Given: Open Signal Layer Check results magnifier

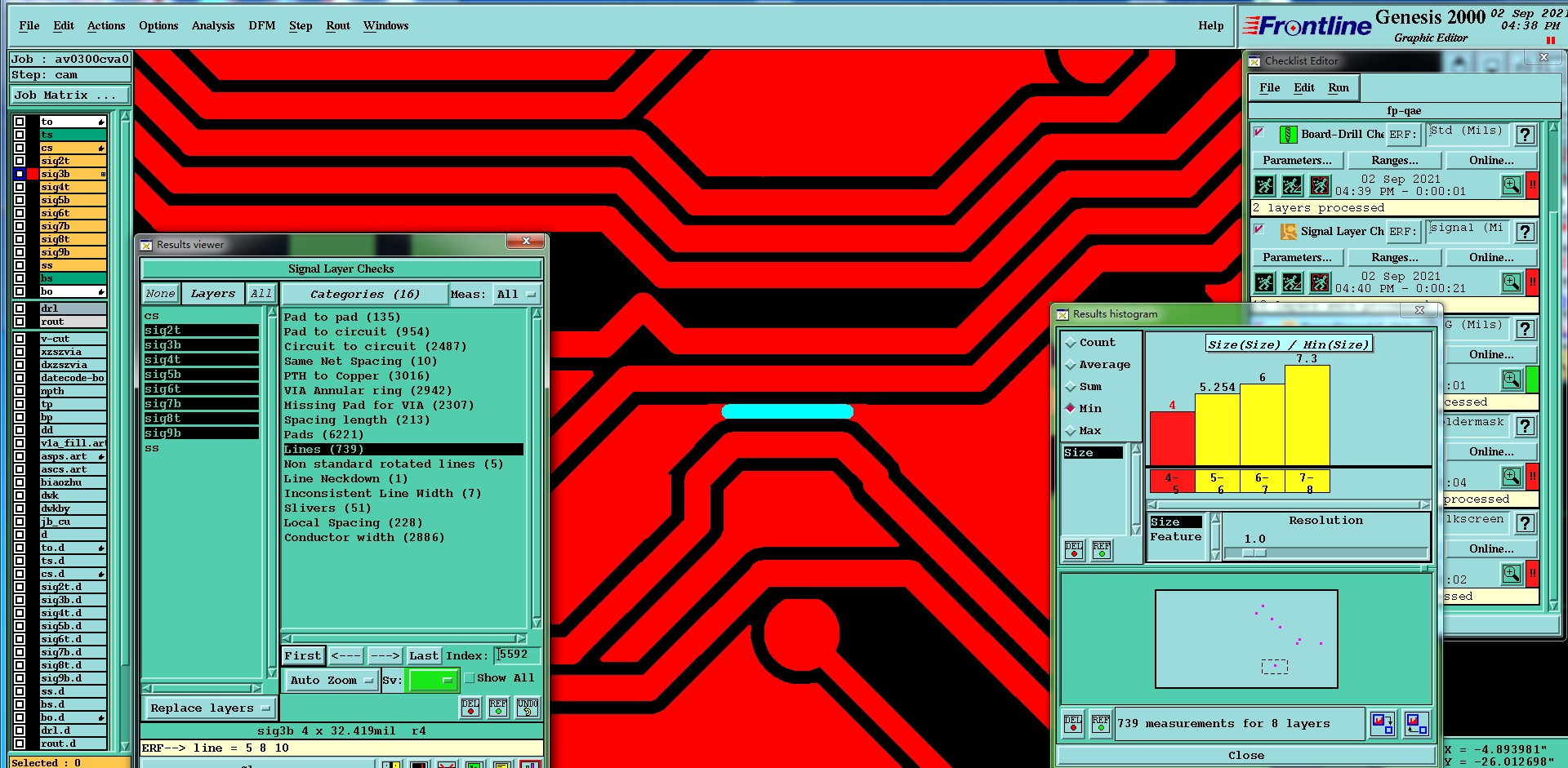Looking at the screenshot, I should click(1512, 282).
